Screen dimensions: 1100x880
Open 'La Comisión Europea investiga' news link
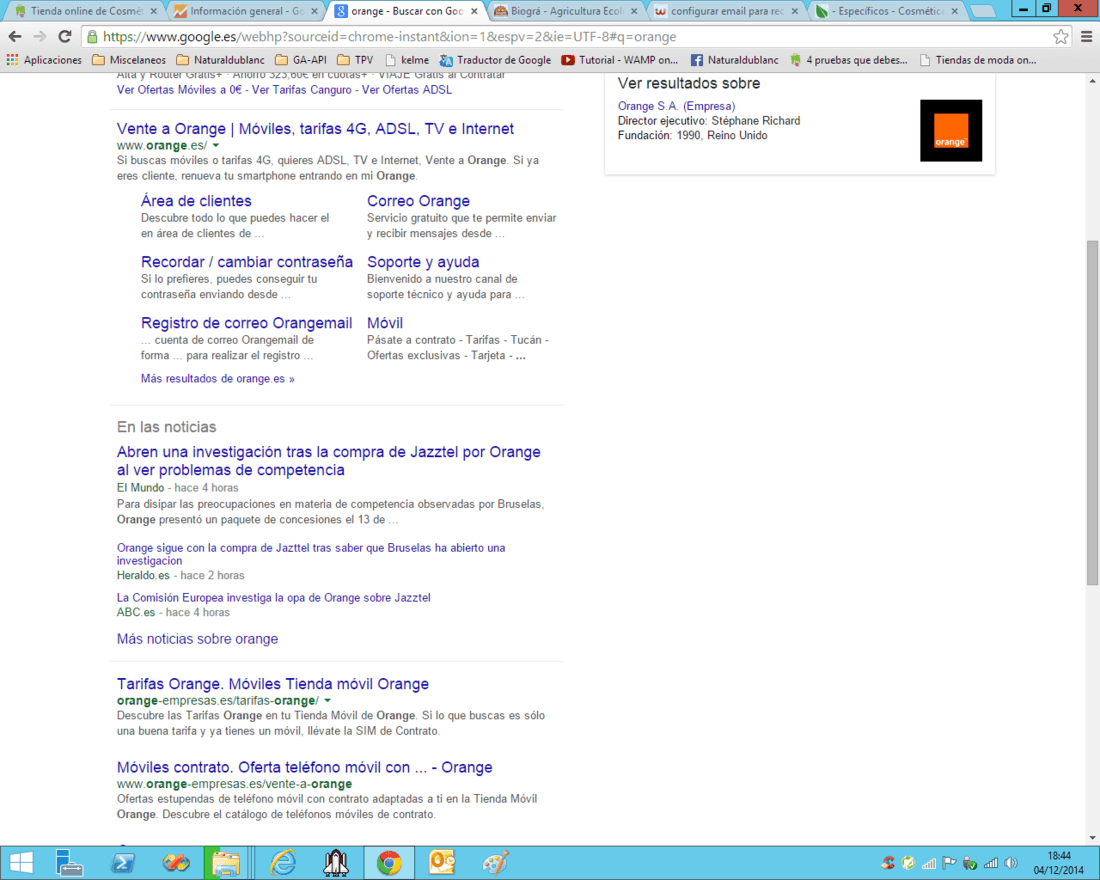[x=274, y=598]
